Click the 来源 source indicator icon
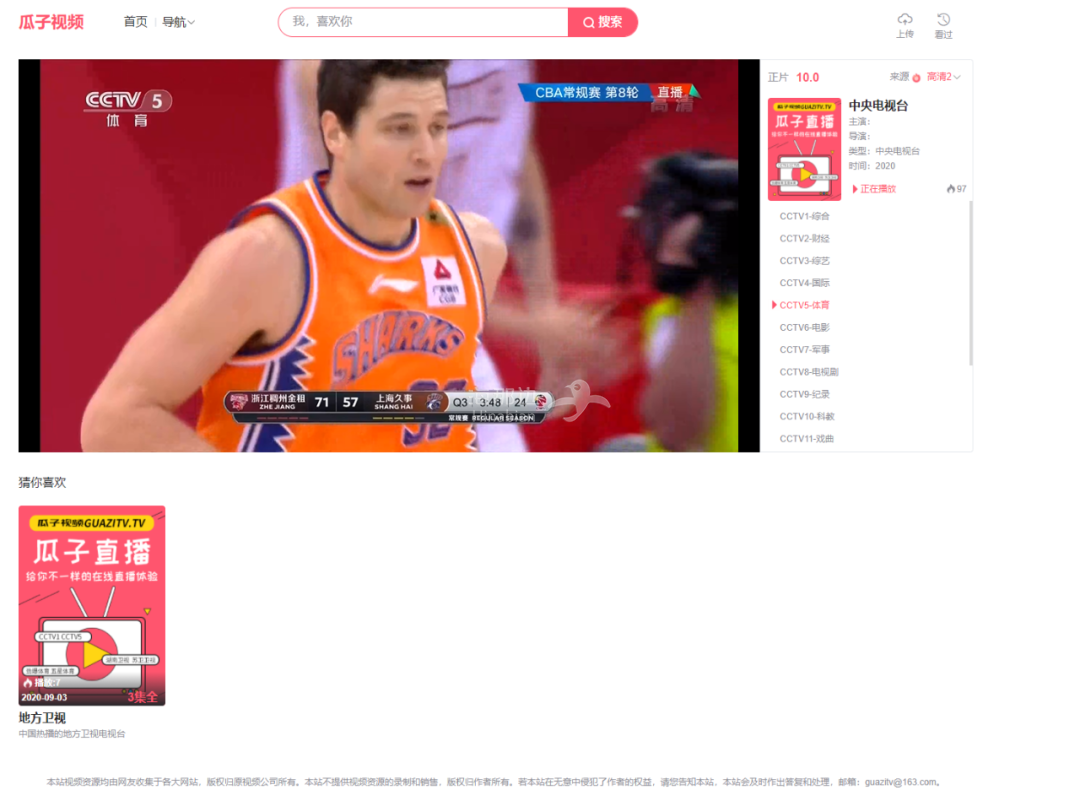Viewport: 1080px width, 806px height. 916,78
